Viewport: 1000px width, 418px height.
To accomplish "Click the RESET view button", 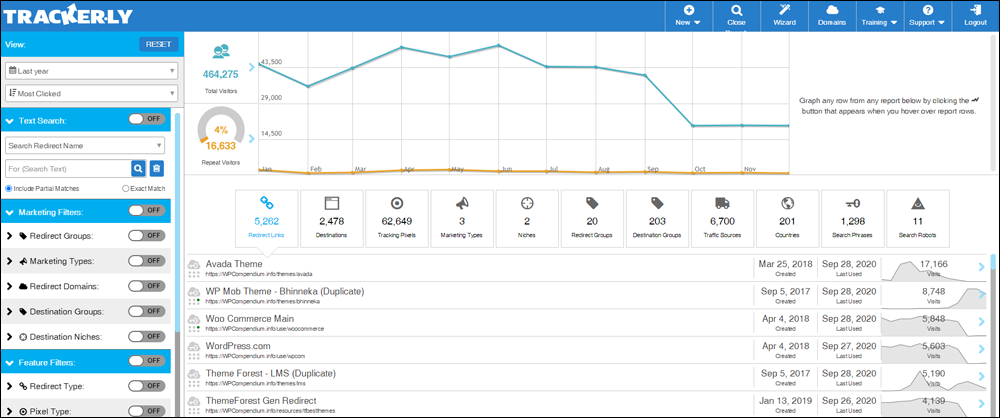I will point(158,44).
